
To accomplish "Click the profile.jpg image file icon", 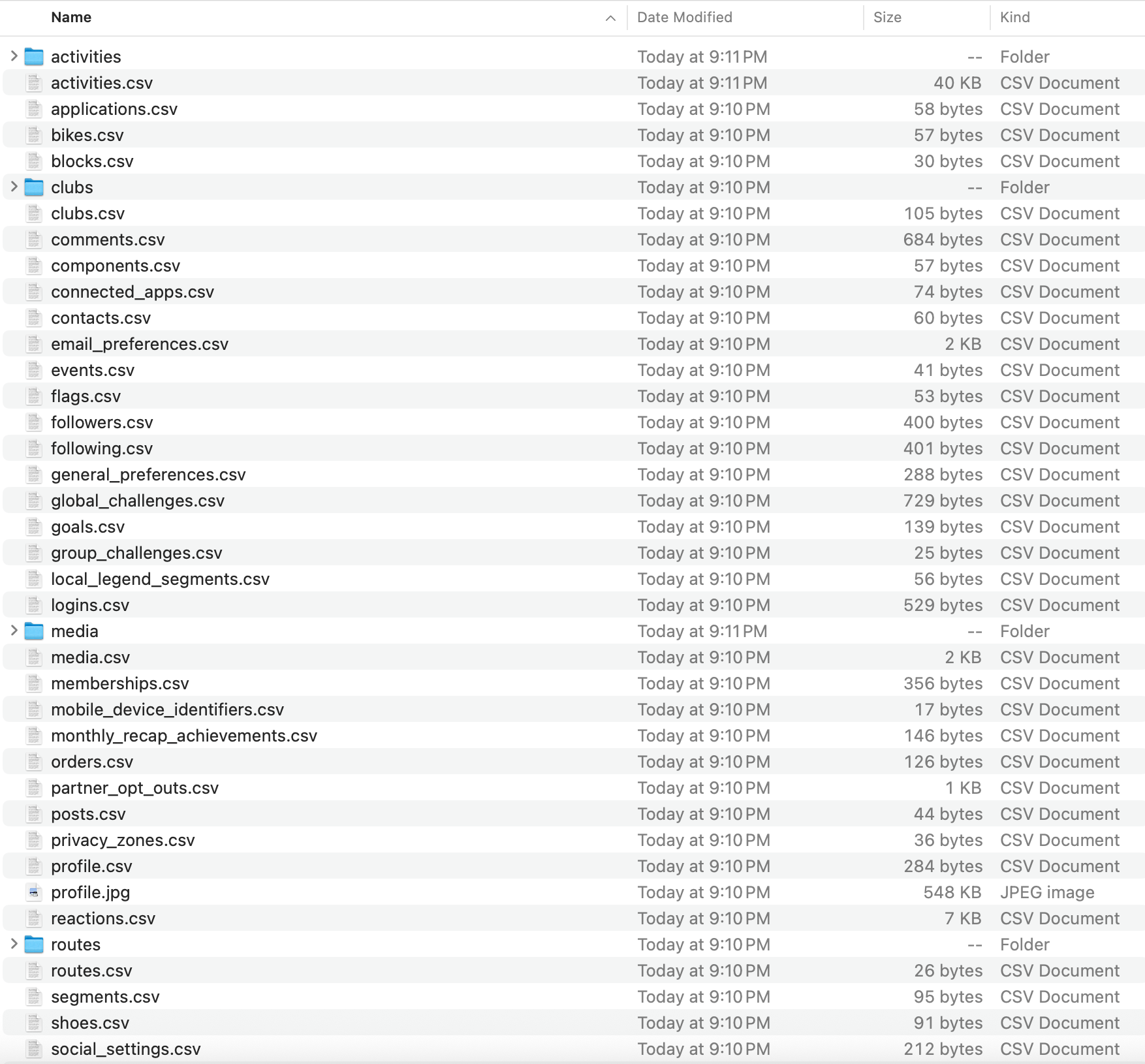I will coord(34,892).
